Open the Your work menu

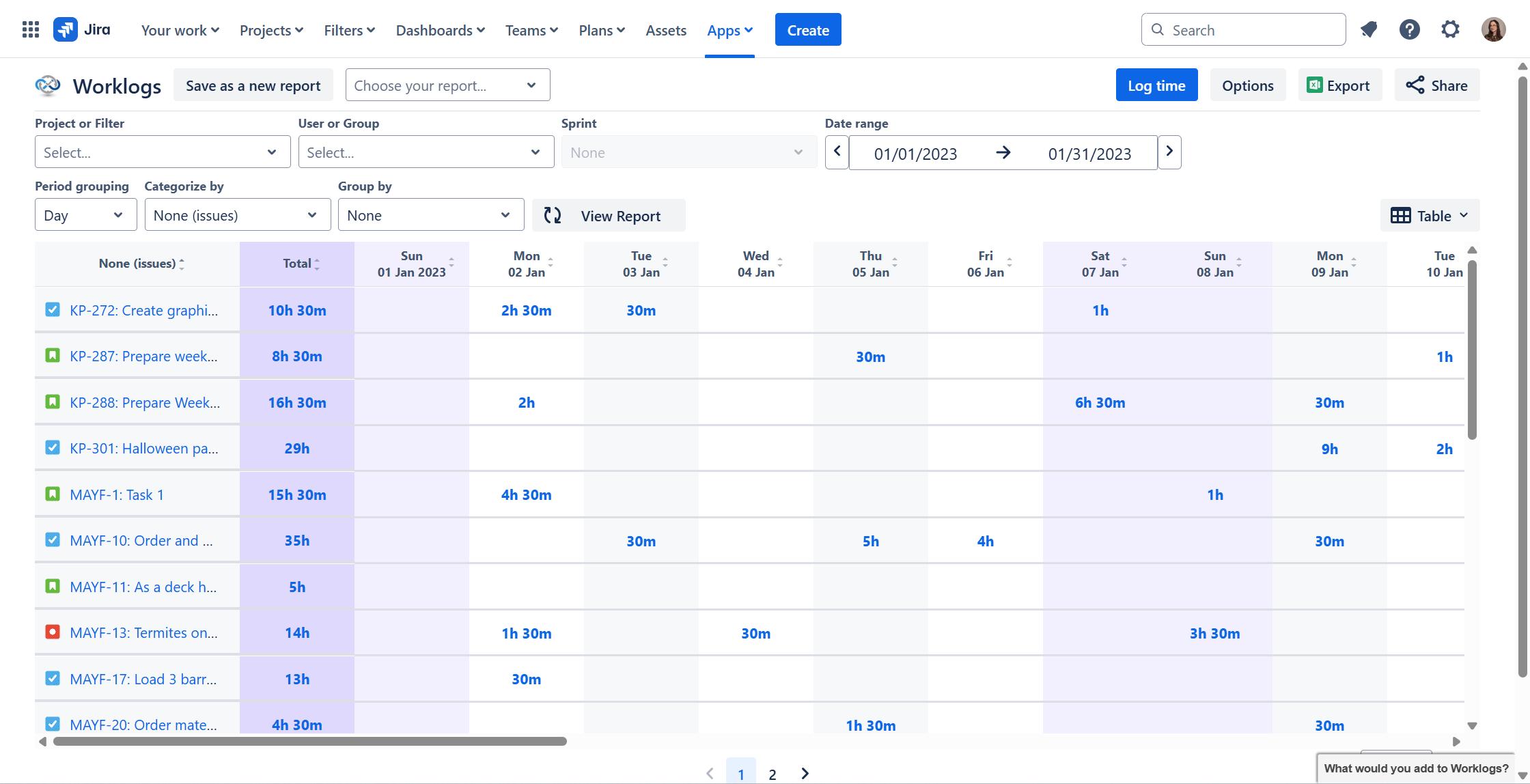tap(180, 30)
